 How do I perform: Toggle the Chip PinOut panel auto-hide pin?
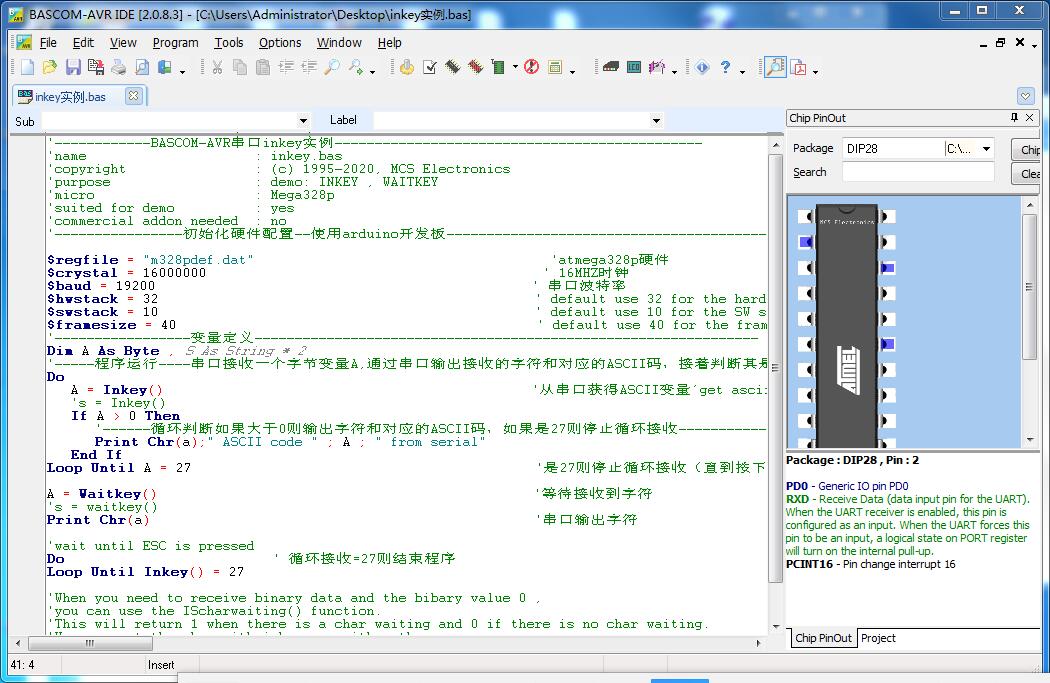1014,118
